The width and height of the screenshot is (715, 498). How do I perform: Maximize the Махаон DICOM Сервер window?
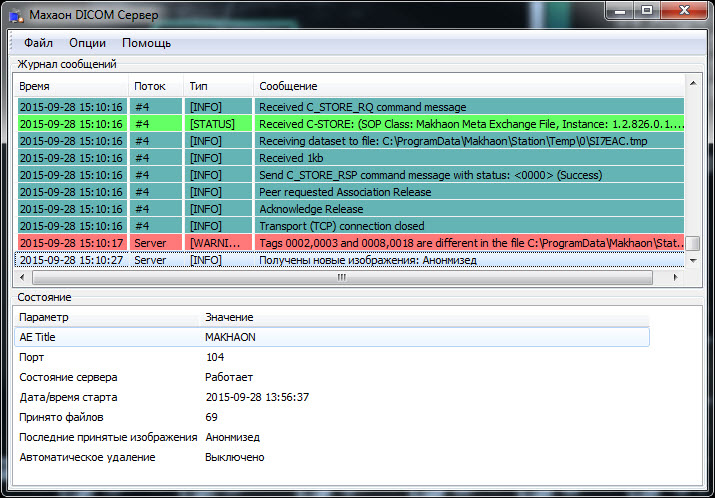pyautogui.click(x=647, y=10)
